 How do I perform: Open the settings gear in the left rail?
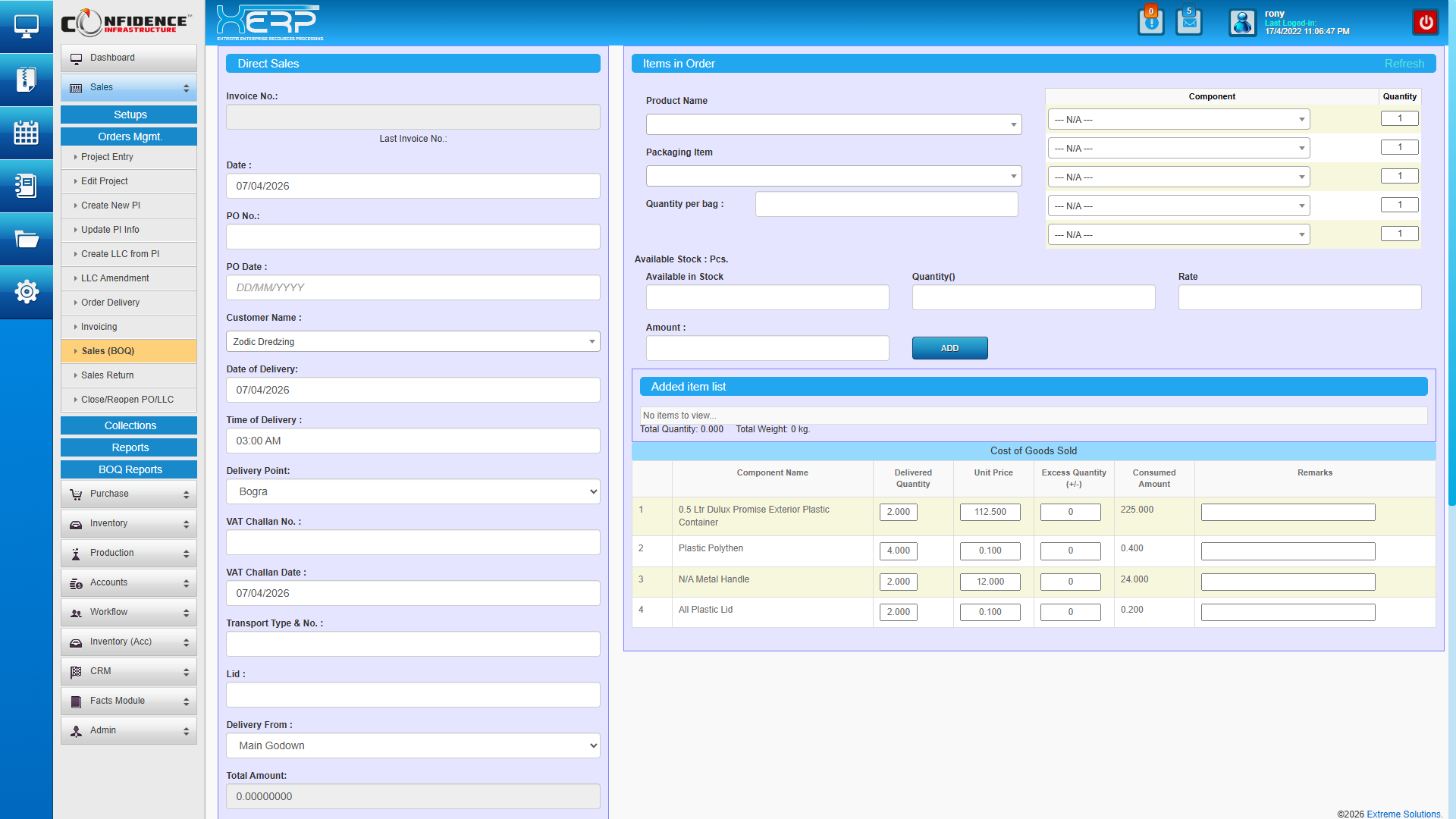[x=27, y=292]
